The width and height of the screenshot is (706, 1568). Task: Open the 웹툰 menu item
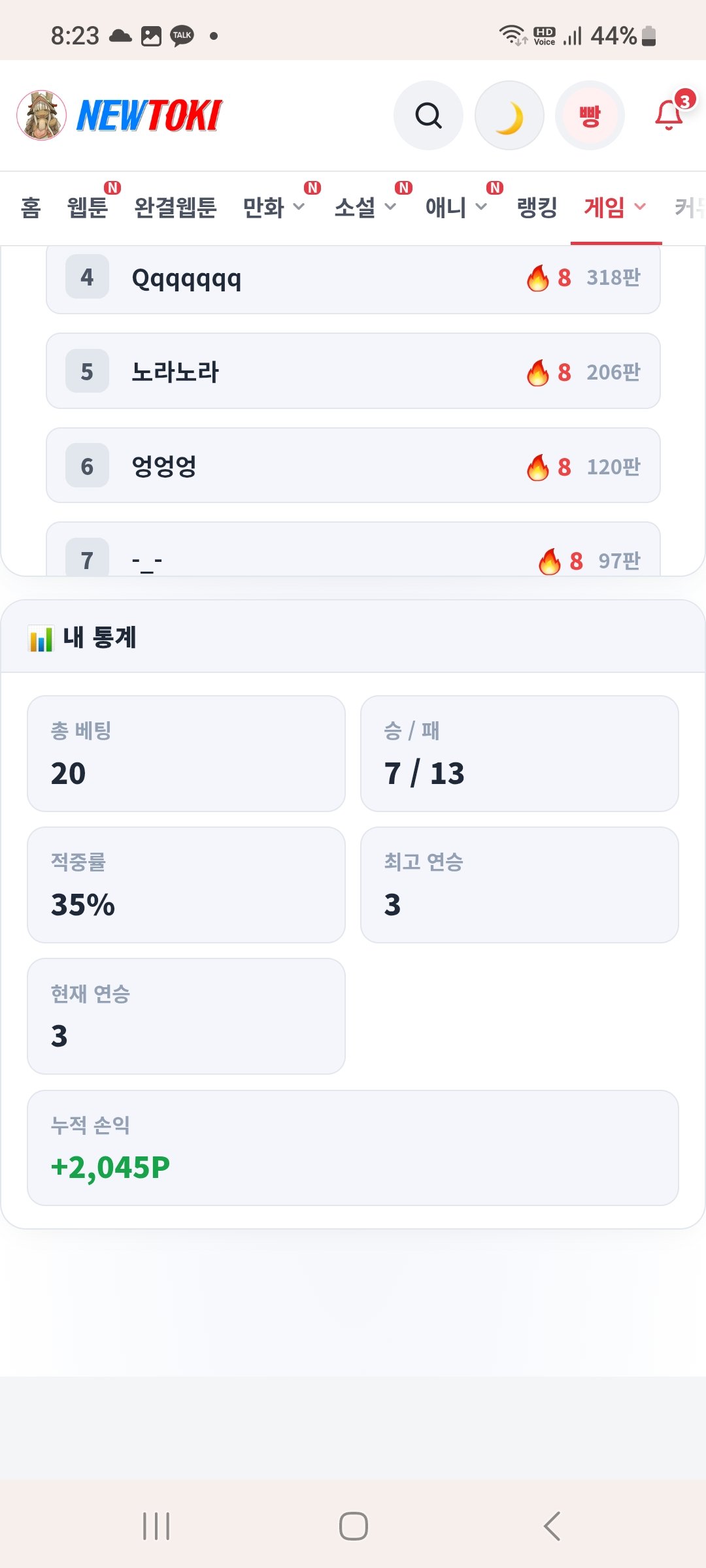point(88,208)
